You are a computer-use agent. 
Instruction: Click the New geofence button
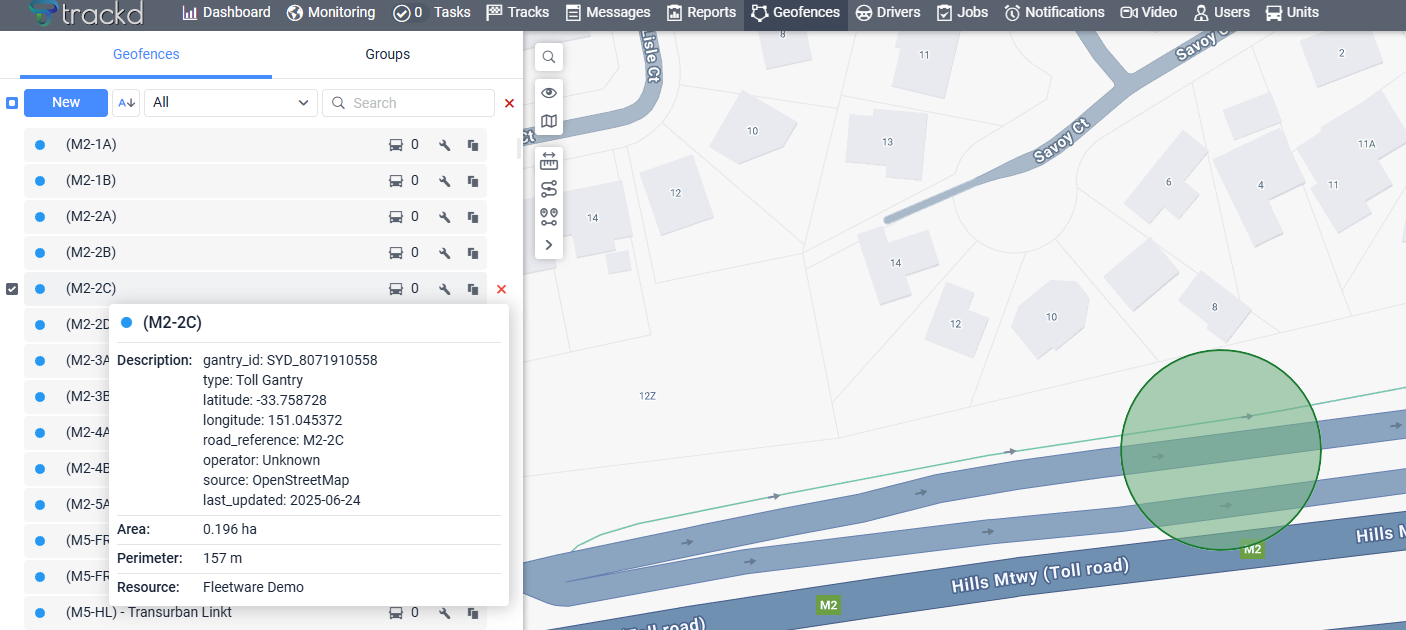(66, 103)
